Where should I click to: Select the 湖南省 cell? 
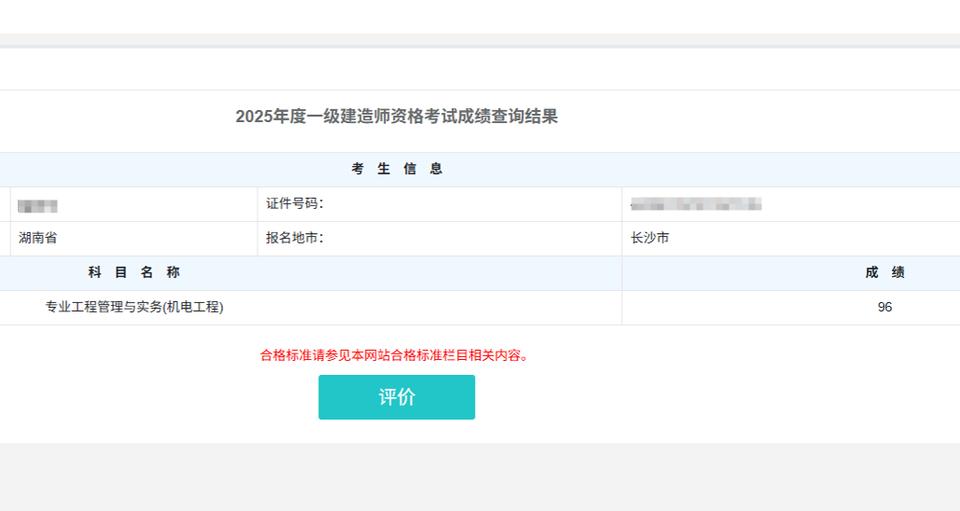click(x=38, y=238)
